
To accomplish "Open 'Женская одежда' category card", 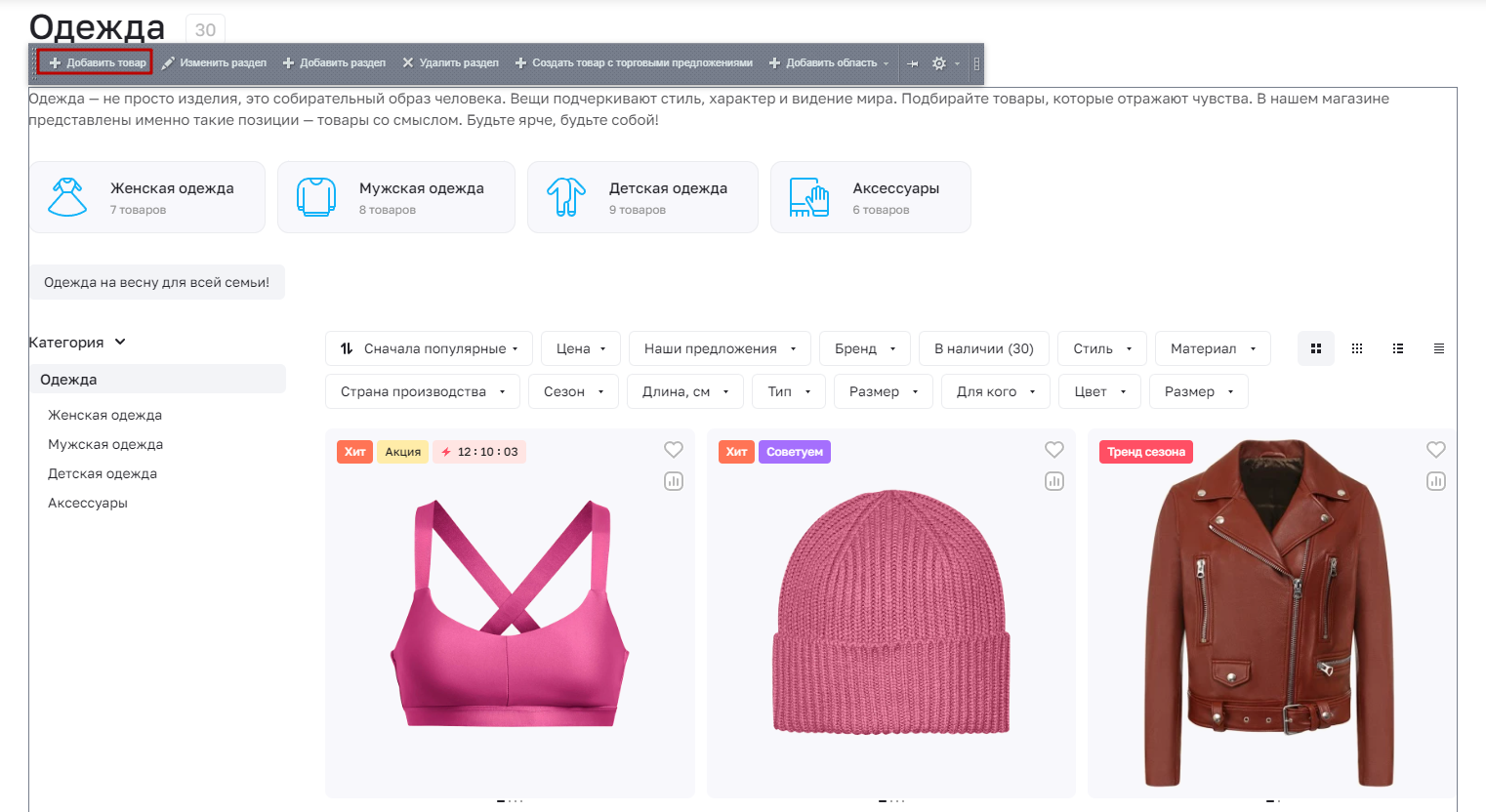I will [147, 197].
